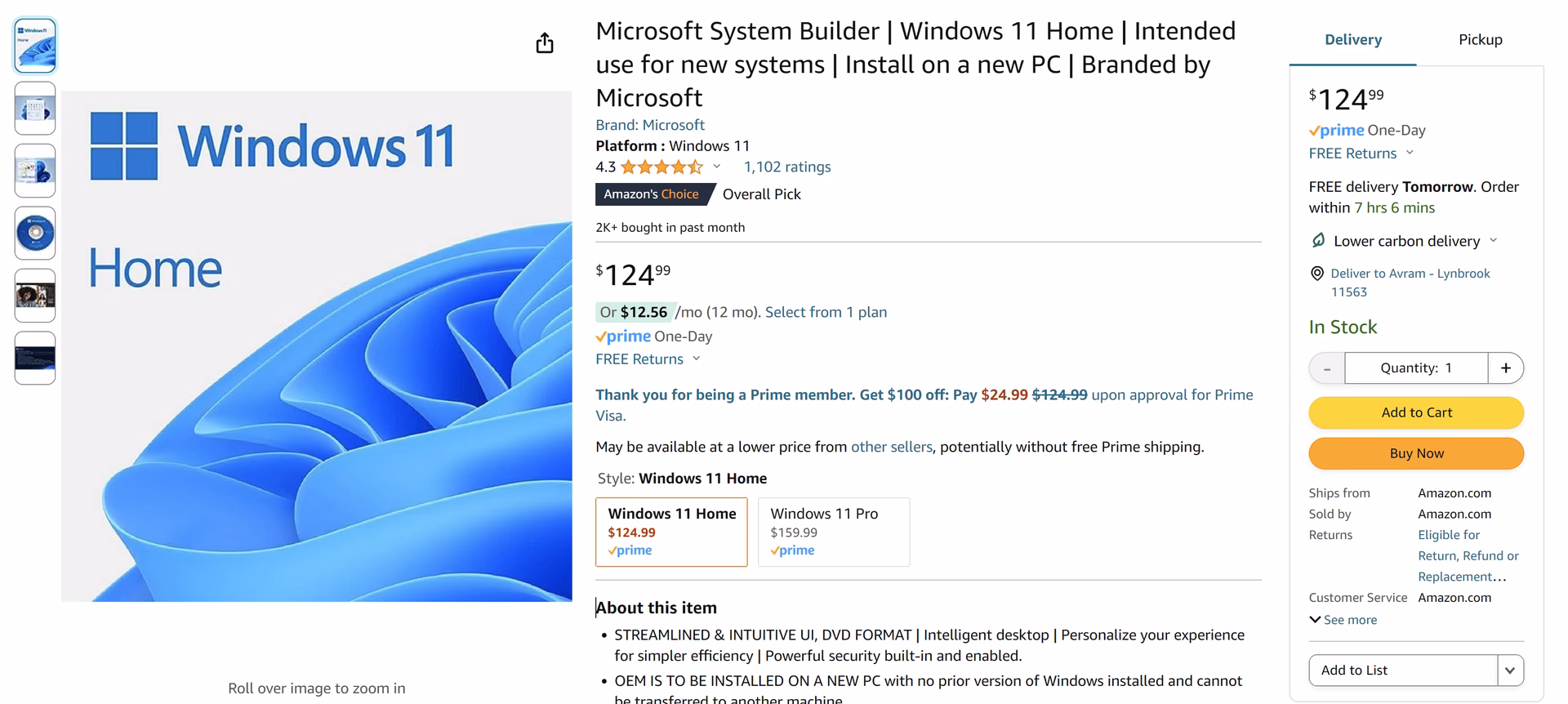Click the star rating stars
Viewport: 1568px width, 704px height.
click(661, 167)
